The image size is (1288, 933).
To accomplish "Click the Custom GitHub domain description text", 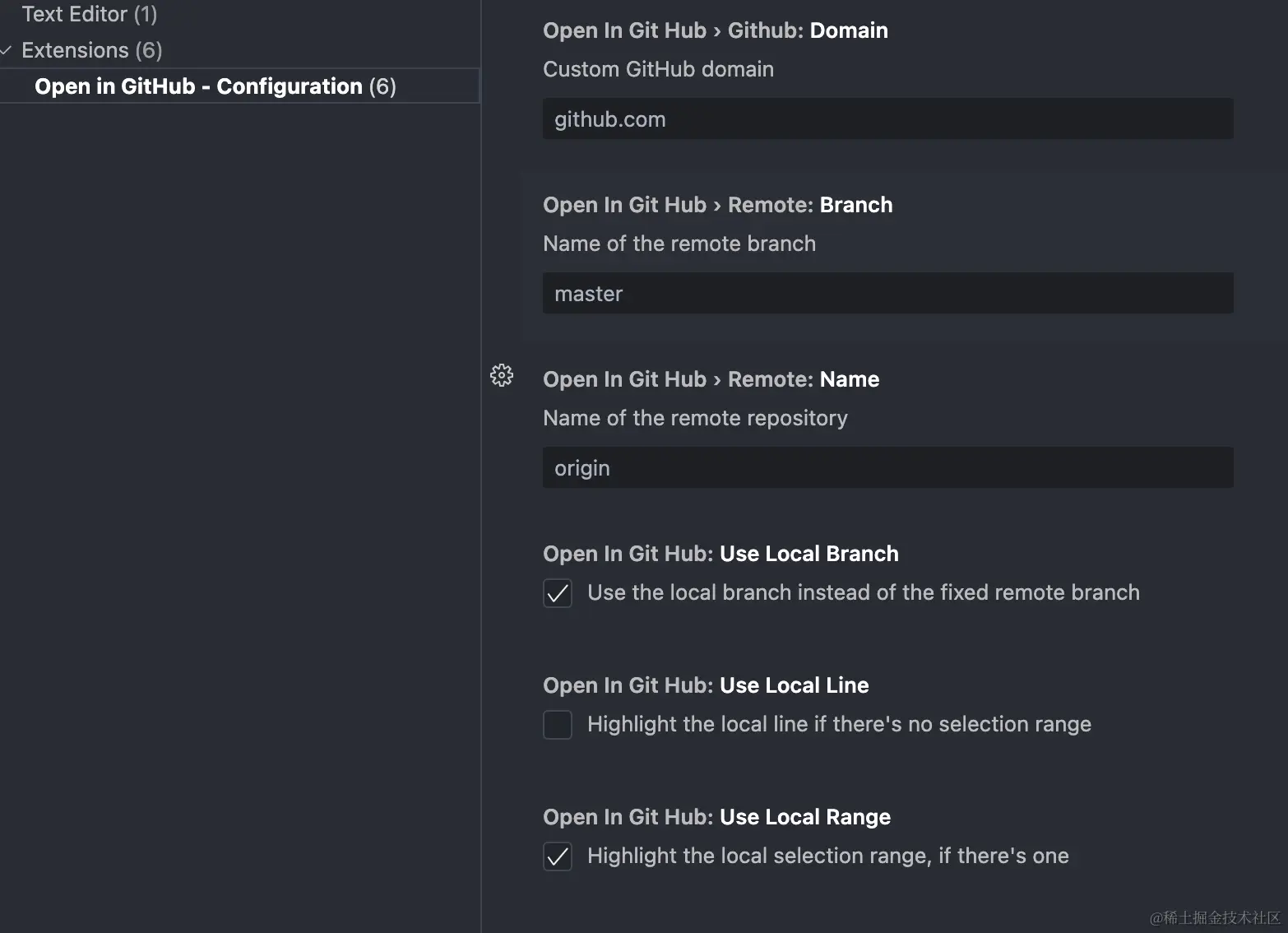I will [x=658, y=69].
